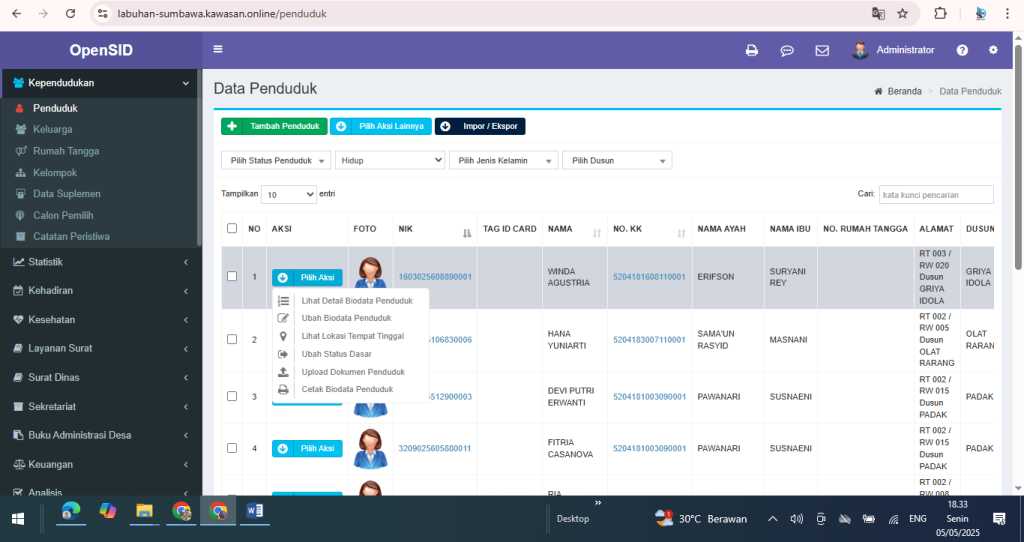The height and width of the screenshot is (542, 1024).
Task: Click the help question mark icon
Action: coord(962,50)
